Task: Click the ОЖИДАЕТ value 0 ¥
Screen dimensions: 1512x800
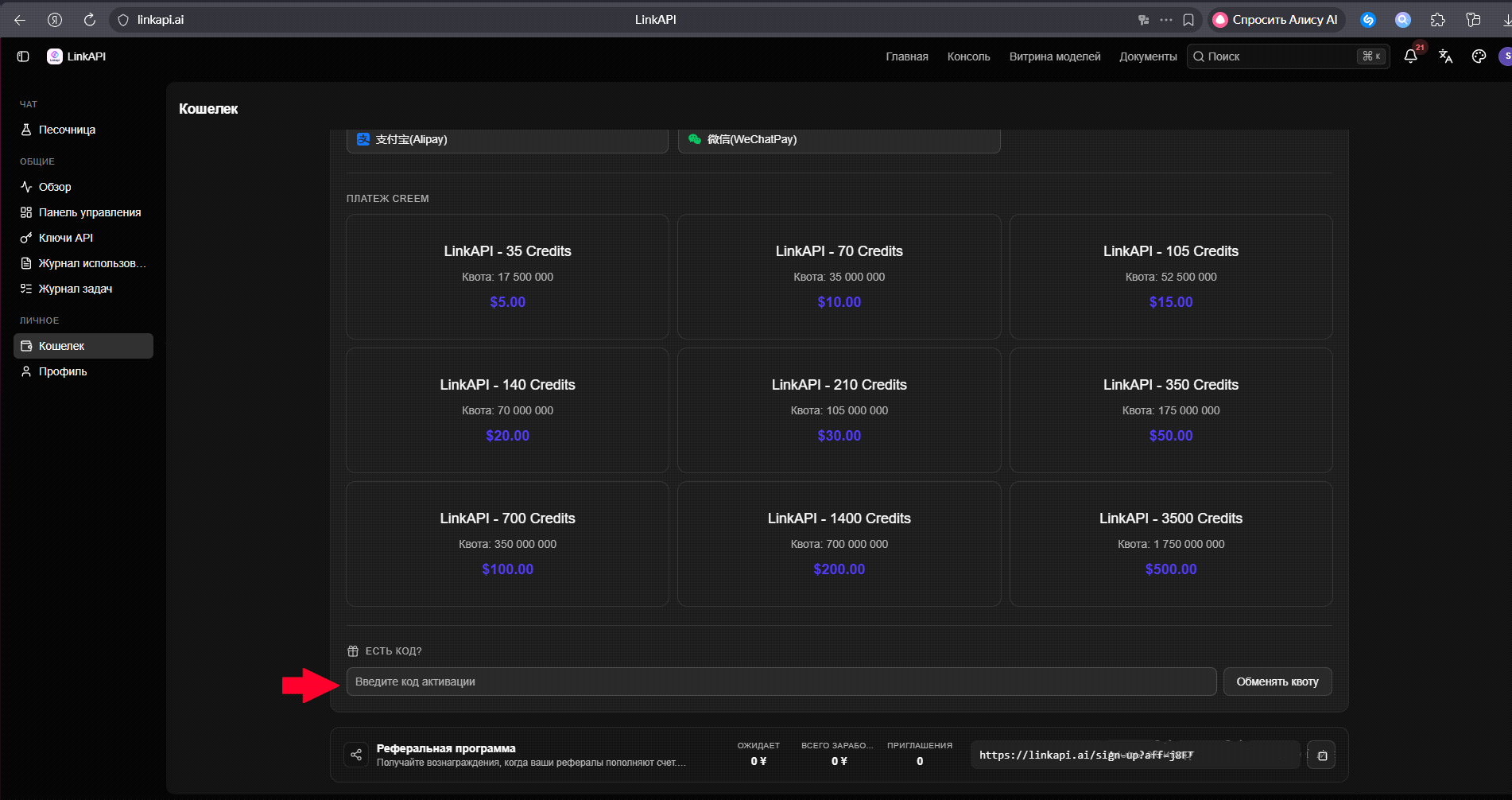Action: 758,761
